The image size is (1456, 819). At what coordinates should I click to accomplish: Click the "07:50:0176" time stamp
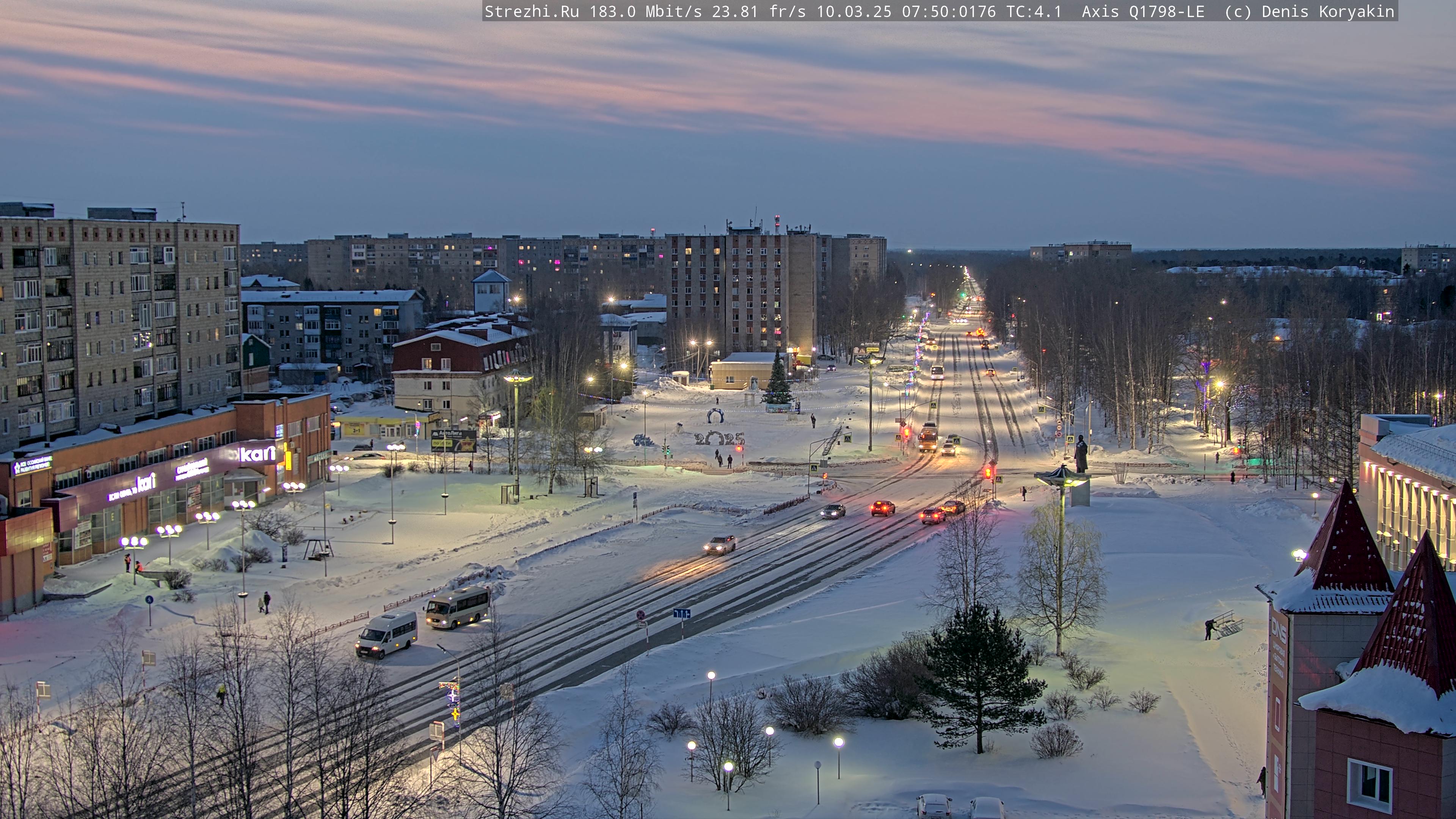[x=949, y=11]
